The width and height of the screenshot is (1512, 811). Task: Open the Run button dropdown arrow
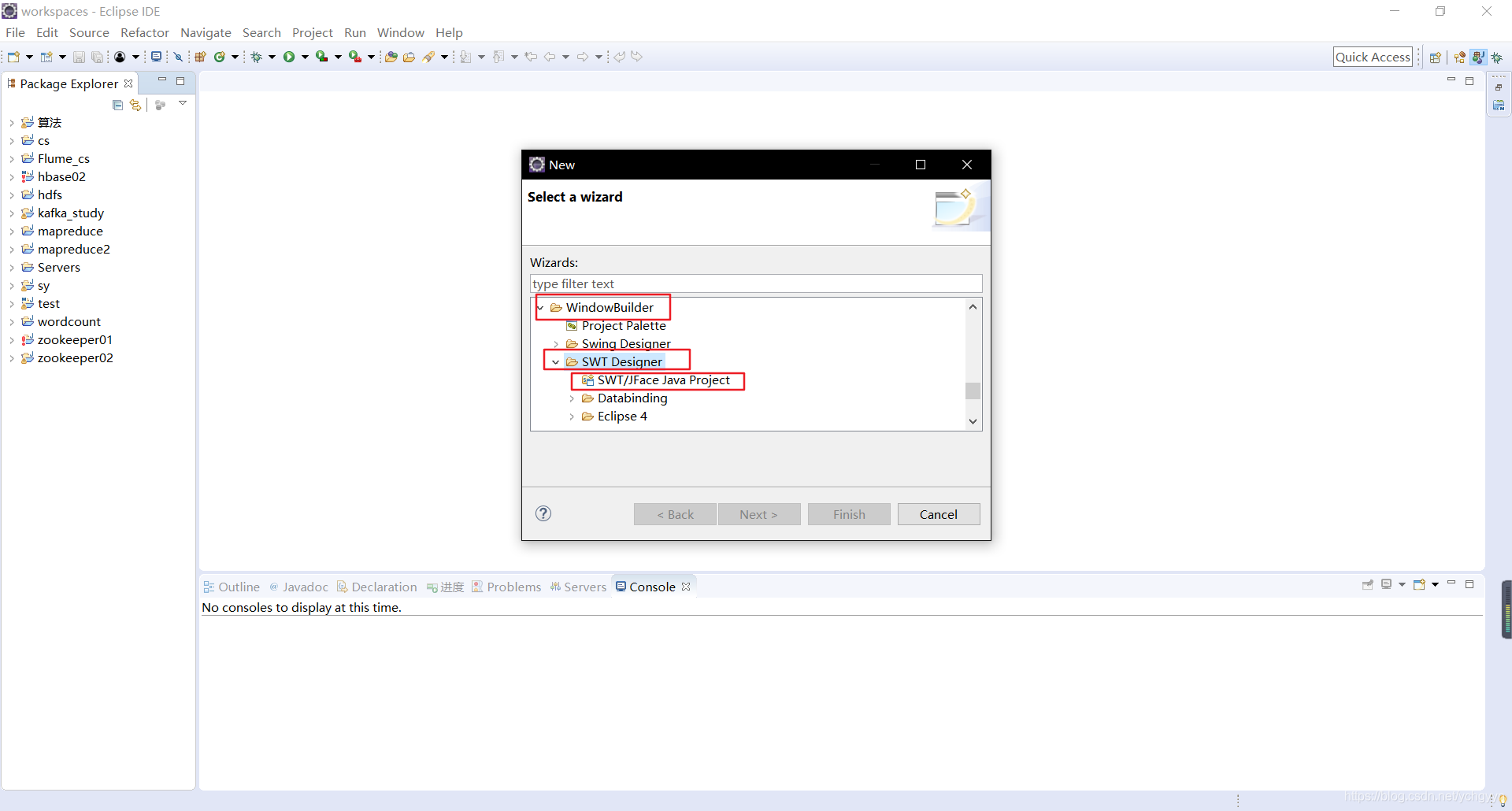pos(305,57)
